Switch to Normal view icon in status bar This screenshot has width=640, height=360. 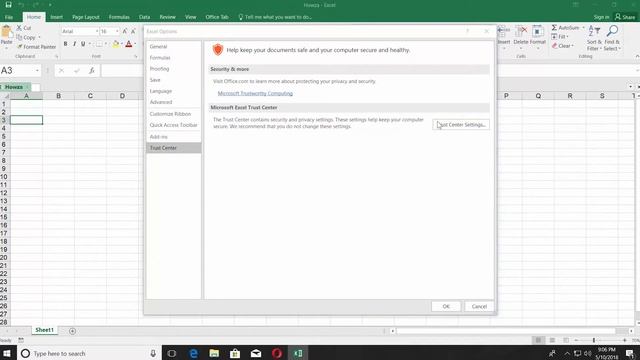click(x=538, y=340)
